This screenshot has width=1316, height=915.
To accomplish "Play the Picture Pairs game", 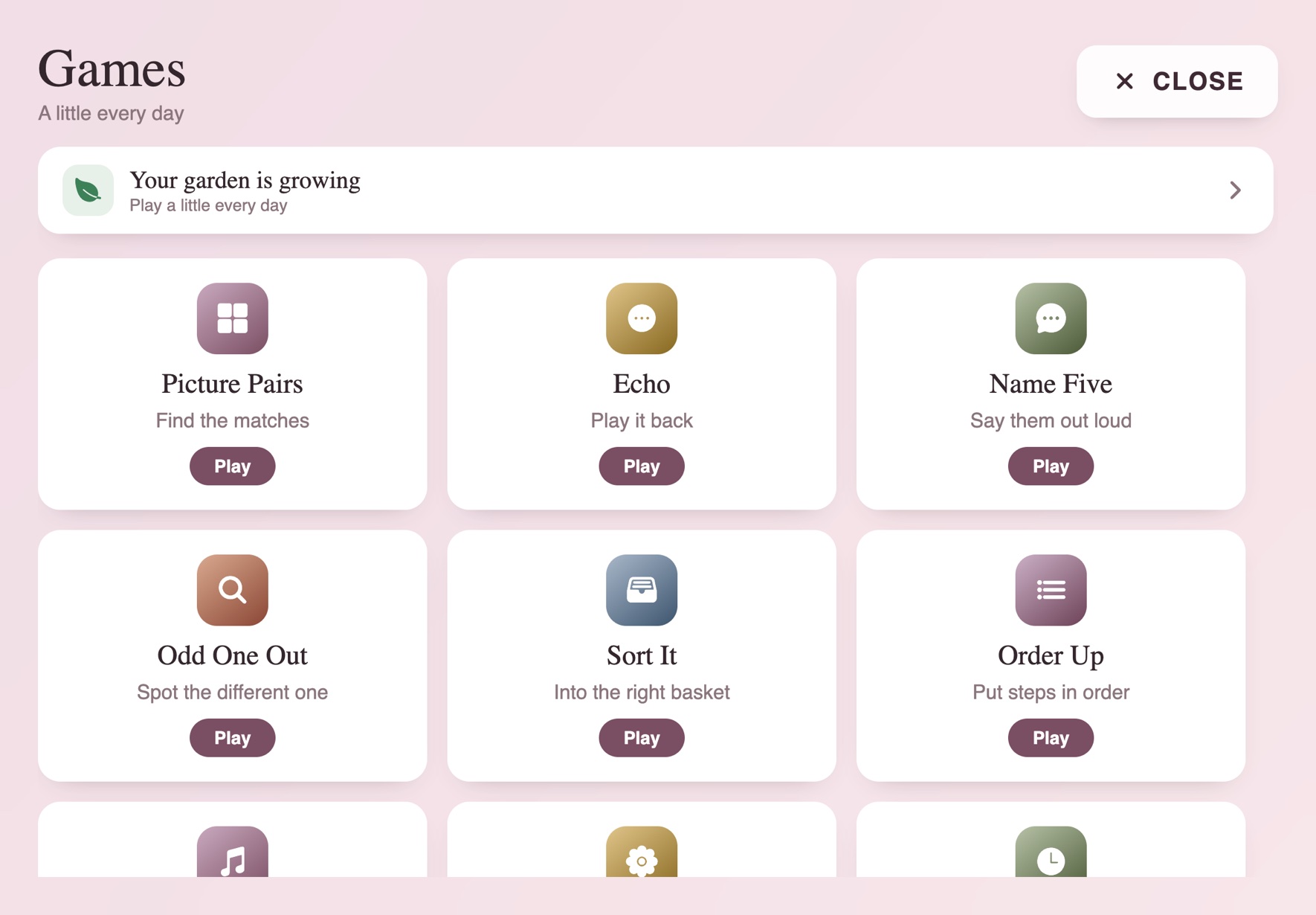I will [x=232, y=466].
